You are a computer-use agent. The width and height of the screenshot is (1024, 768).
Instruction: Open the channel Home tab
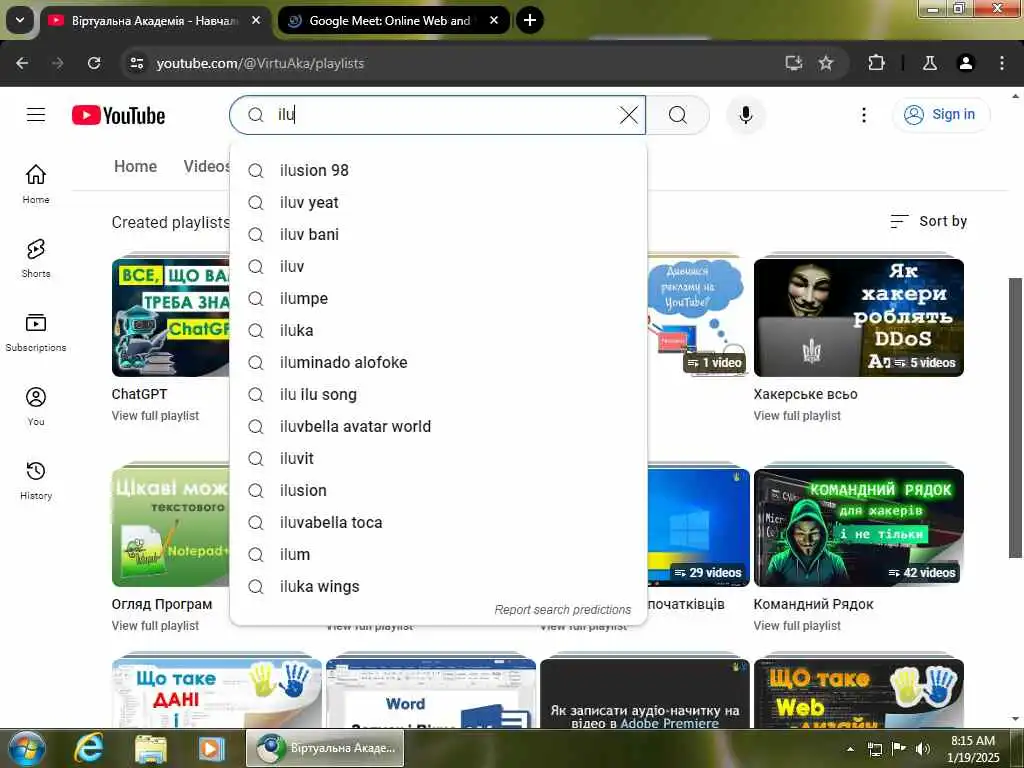pyautogui.click(x=135, y=167)
